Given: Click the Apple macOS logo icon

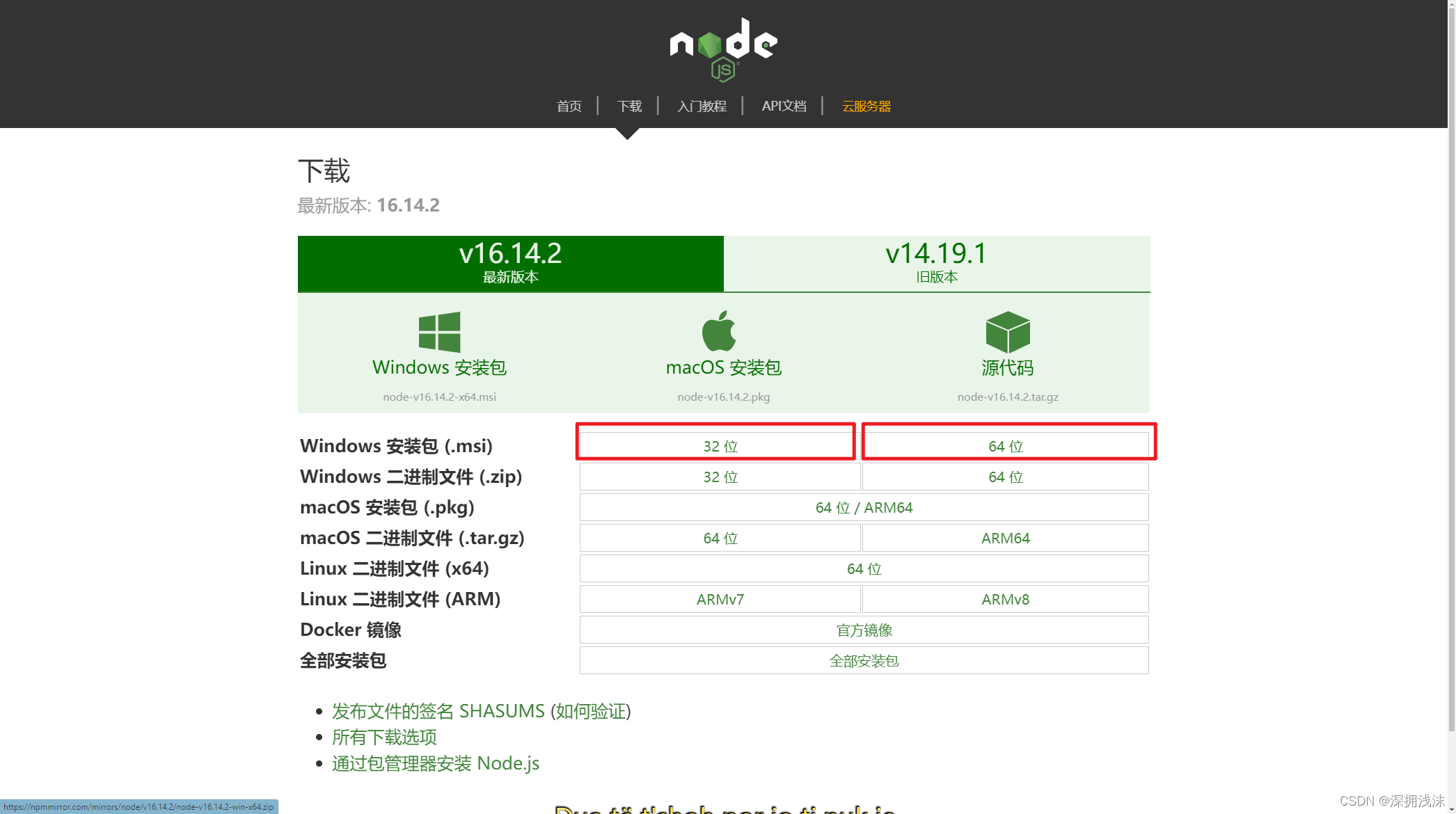Looking at the screenshot, I should (x=719, y=330).
